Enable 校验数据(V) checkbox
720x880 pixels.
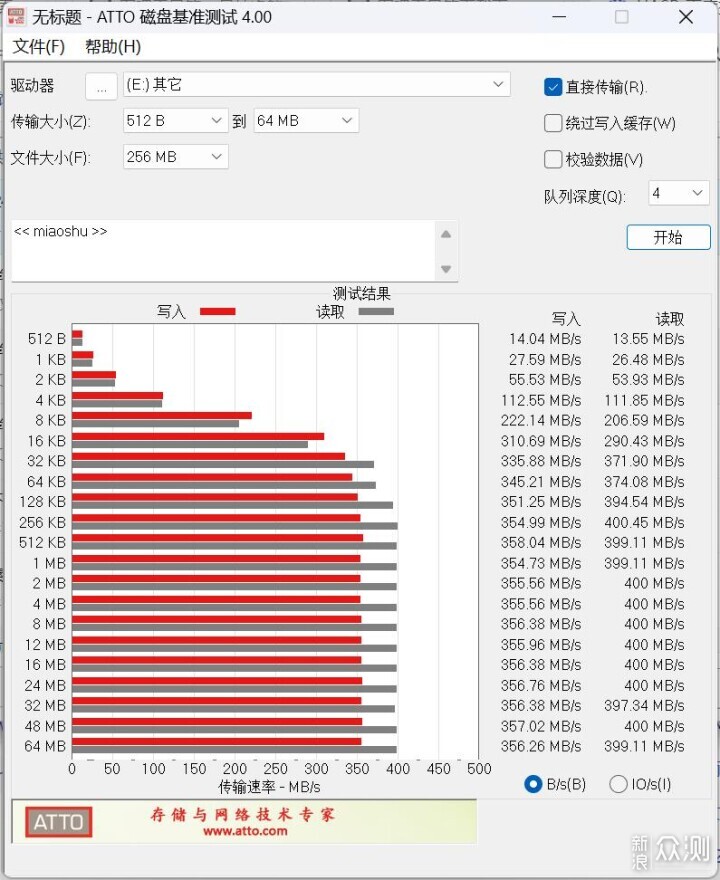tap(553, 159)
